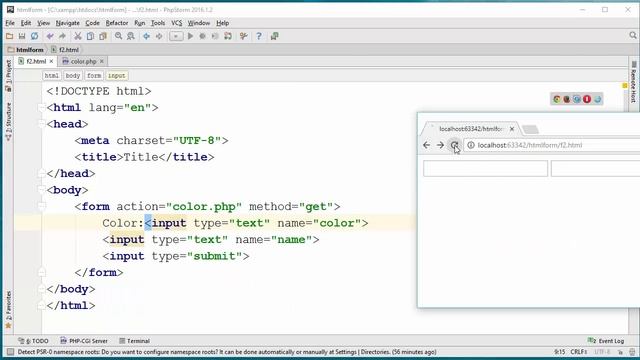Close the f2.html editor tab
This screenshot has width=640, height=360.
(x=51, y=61)
